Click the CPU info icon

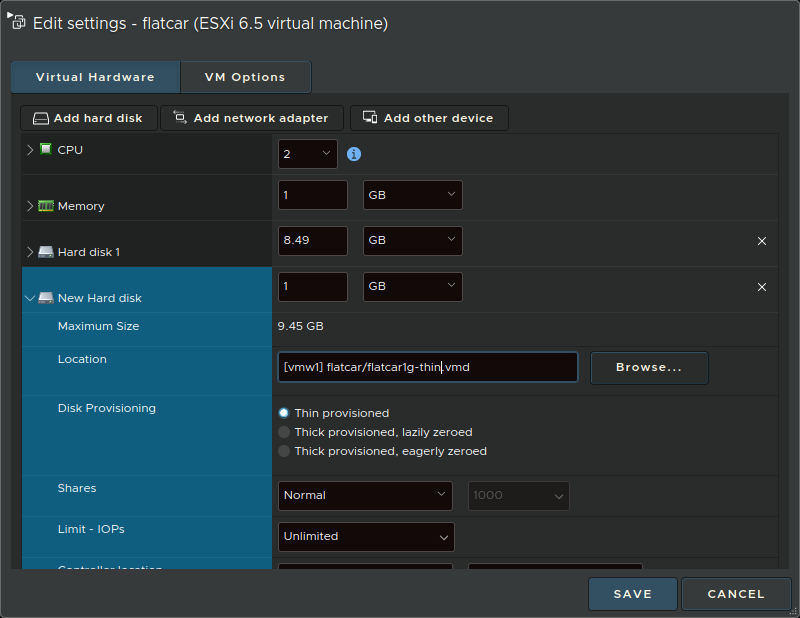354,154
